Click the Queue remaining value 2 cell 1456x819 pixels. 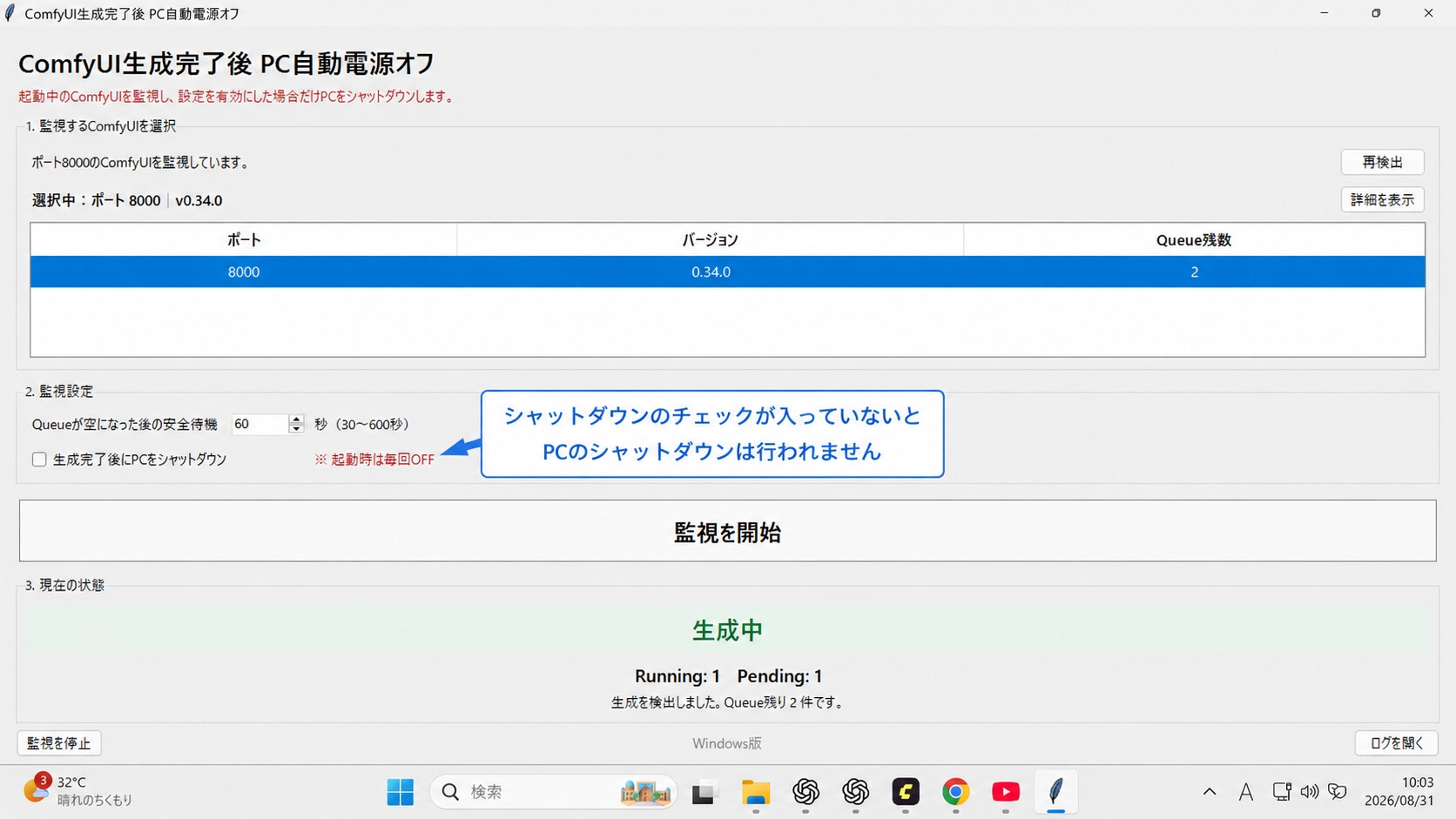pos(1194,272)
